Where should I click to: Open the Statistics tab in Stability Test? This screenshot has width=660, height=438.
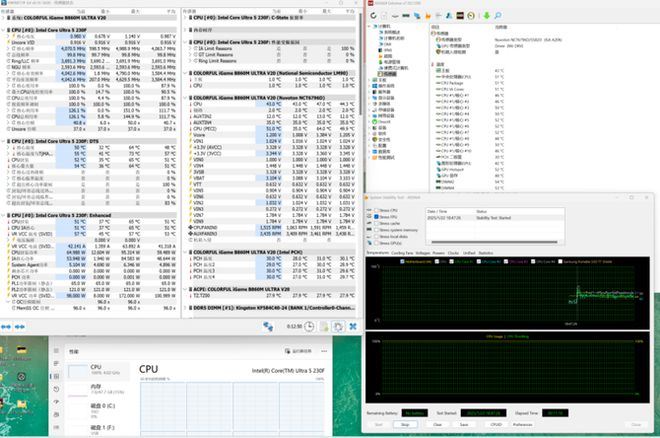pyautogui.click(x=486, y=253)
